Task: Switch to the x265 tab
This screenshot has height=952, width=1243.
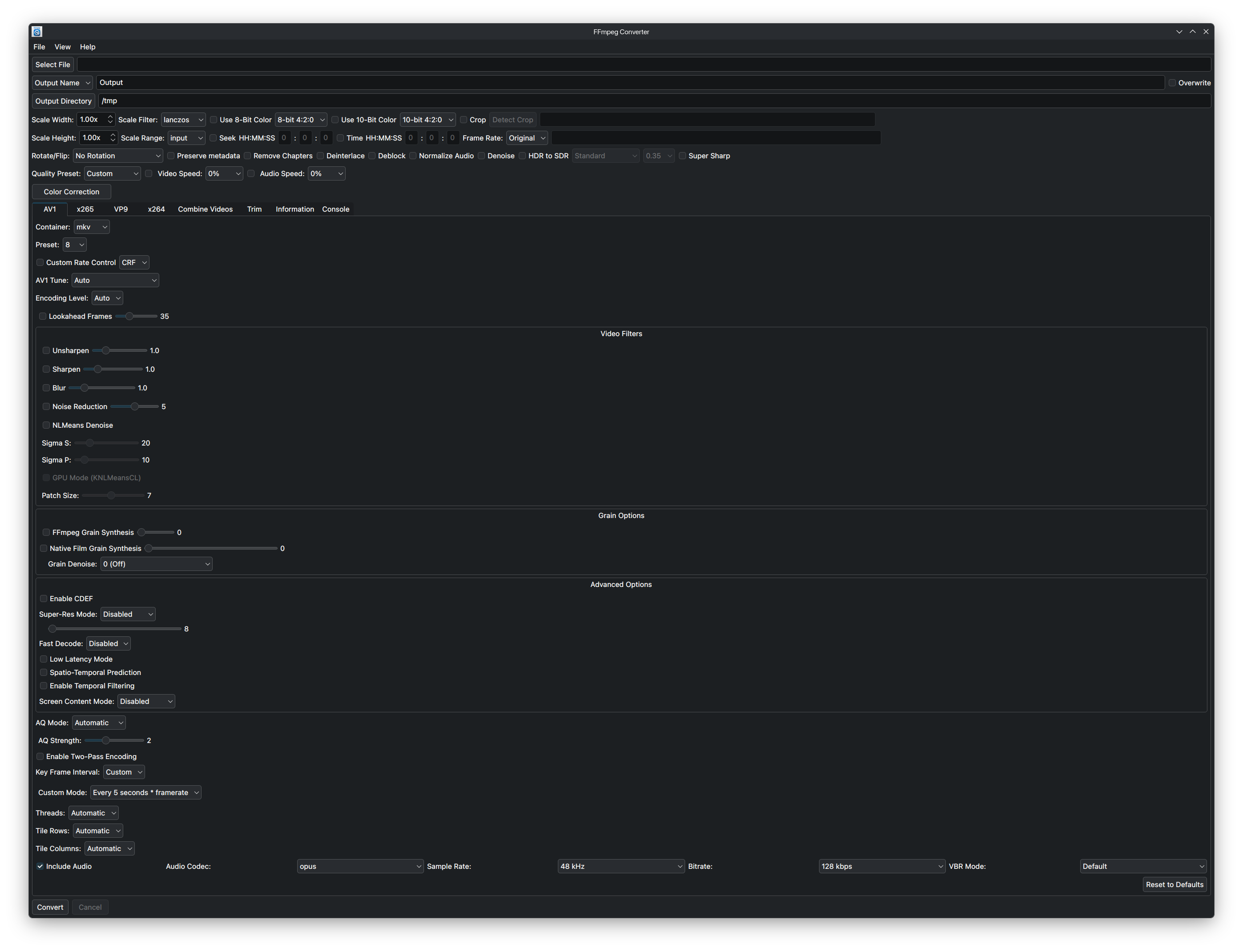Action: point(85,209)
